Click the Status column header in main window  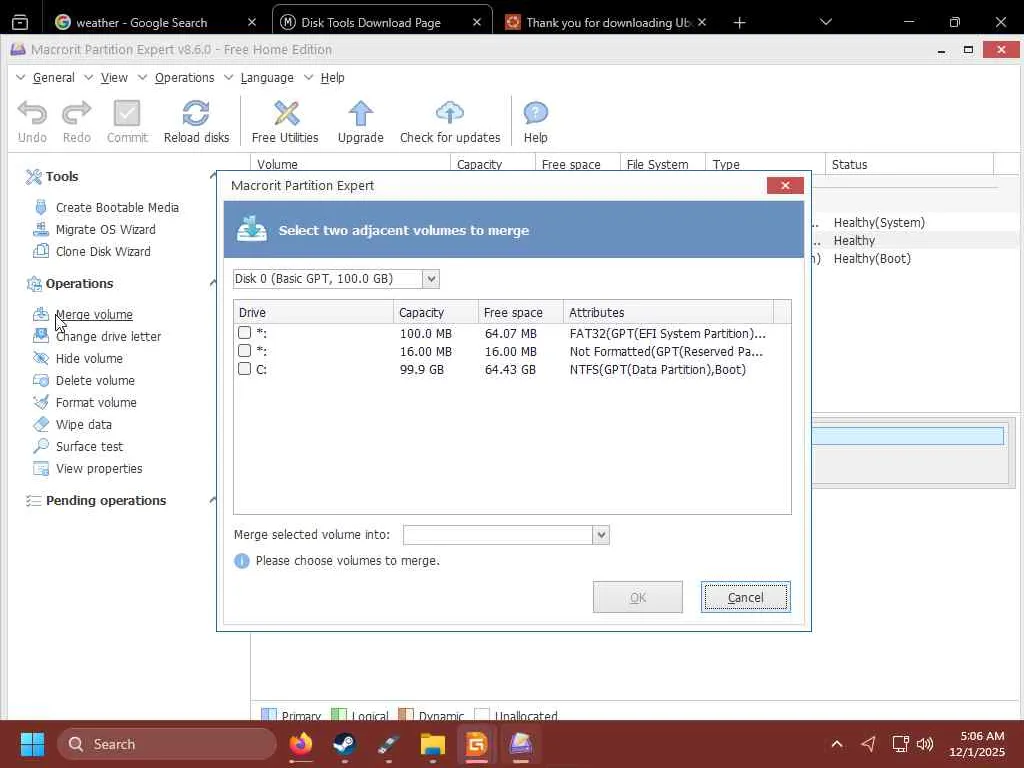[x=909, y=165]
